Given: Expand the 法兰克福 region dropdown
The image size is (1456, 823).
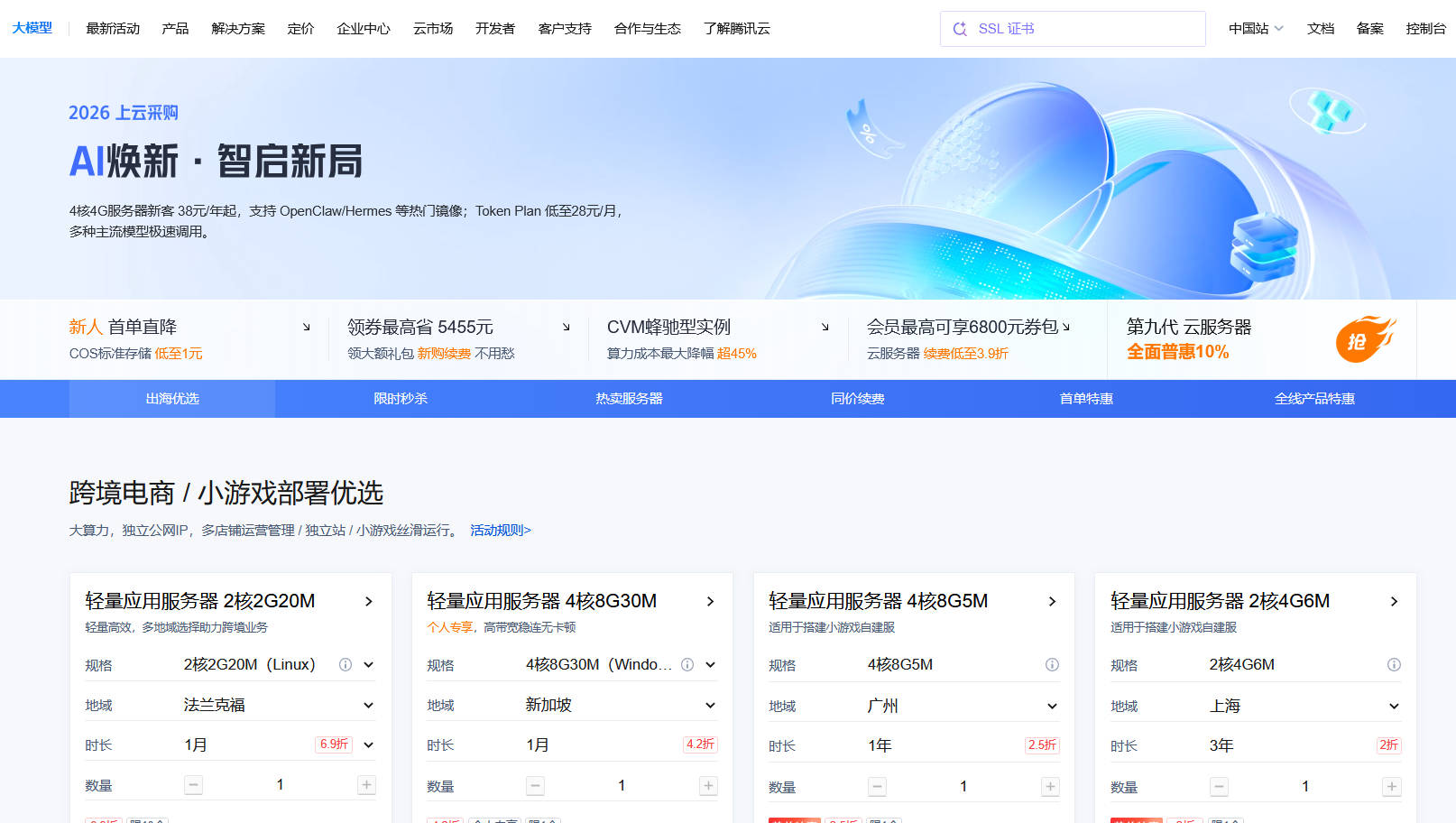Looking at the screenshot, I should (369, 706).
